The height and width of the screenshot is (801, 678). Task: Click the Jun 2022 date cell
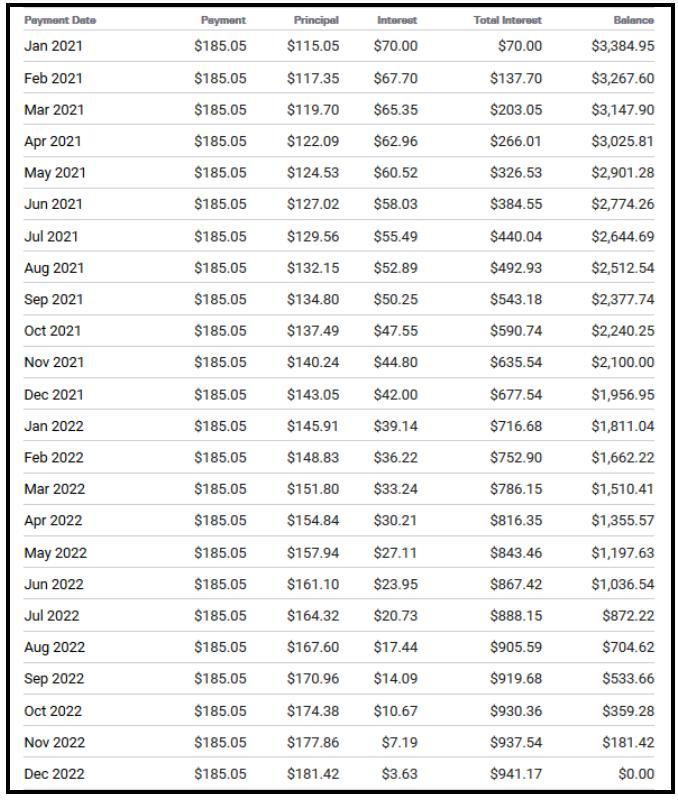coord(54,584)
